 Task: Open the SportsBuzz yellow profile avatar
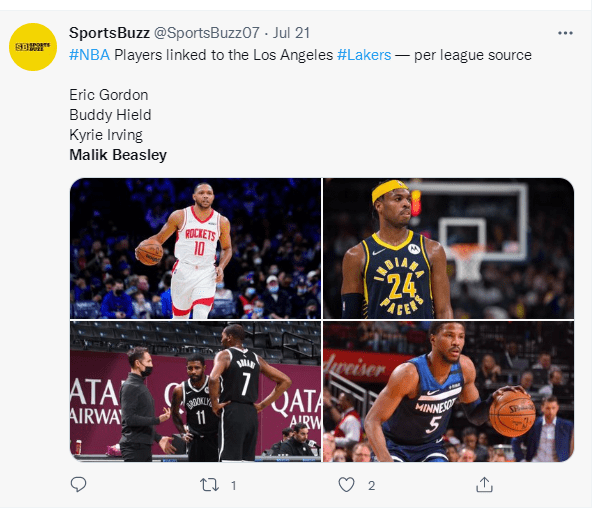coord(33,47)
